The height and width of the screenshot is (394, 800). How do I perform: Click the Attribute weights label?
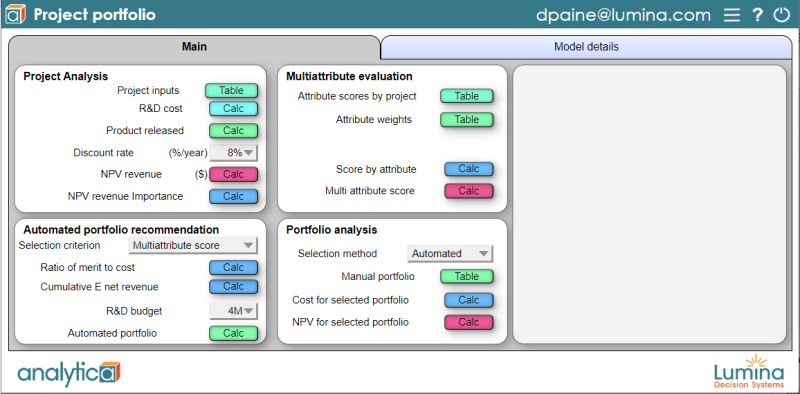pos(373,120)
